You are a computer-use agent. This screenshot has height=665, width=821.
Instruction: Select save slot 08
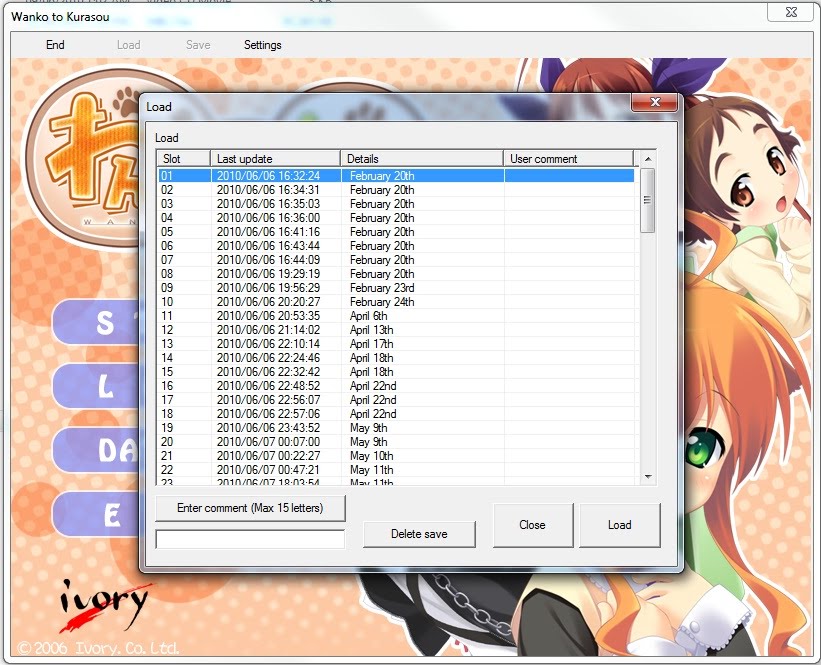(396, 274)
